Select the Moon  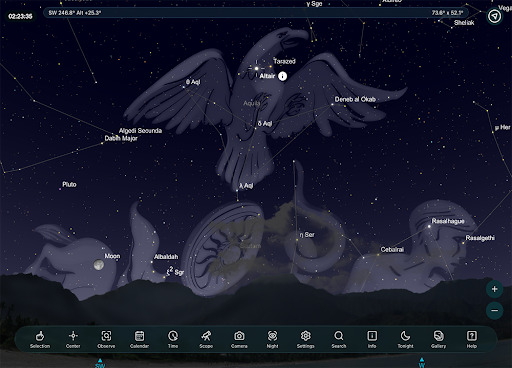click(x=98, y=265)
